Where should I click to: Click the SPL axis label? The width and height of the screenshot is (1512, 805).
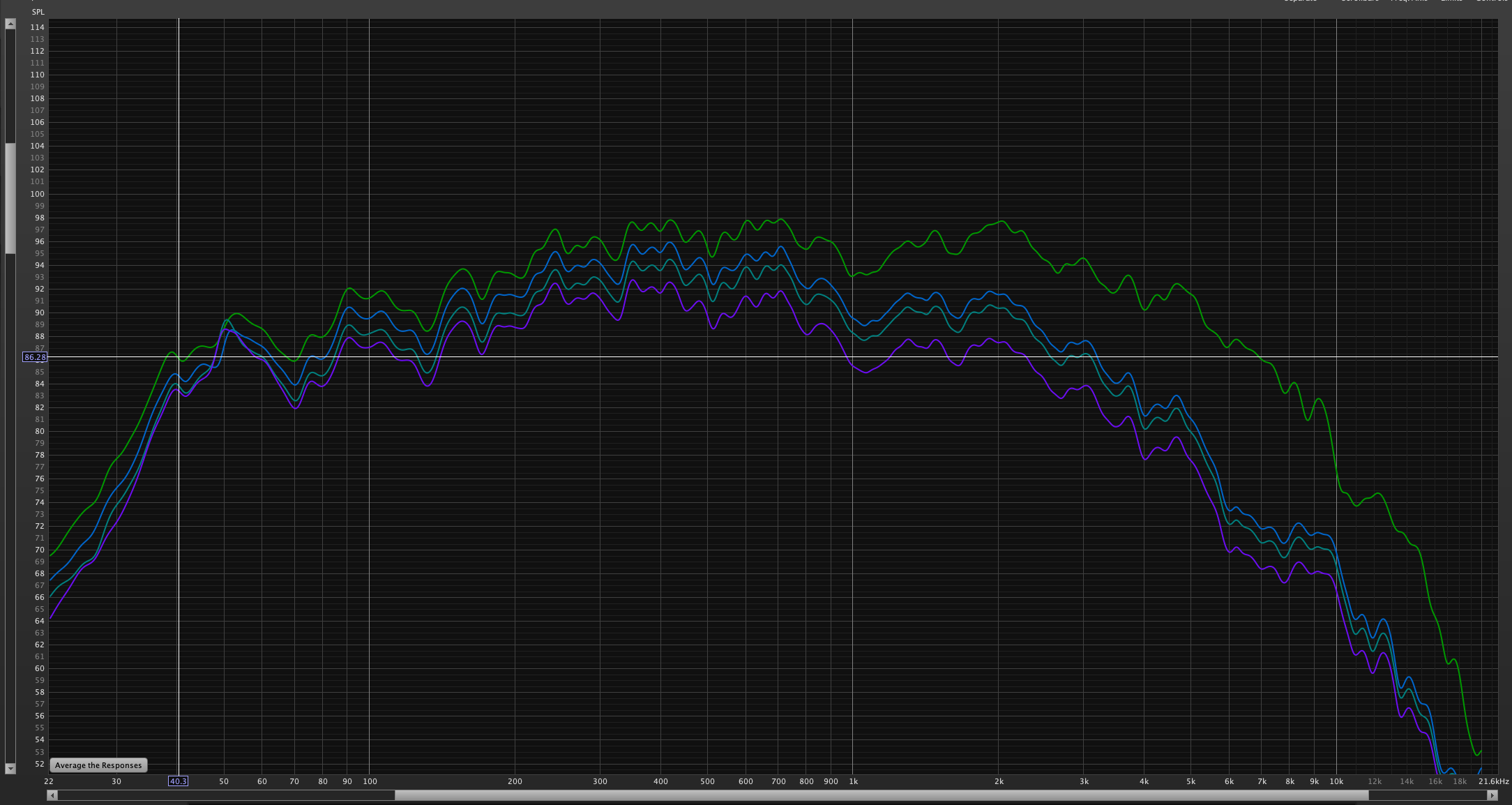tap(38, 12)
